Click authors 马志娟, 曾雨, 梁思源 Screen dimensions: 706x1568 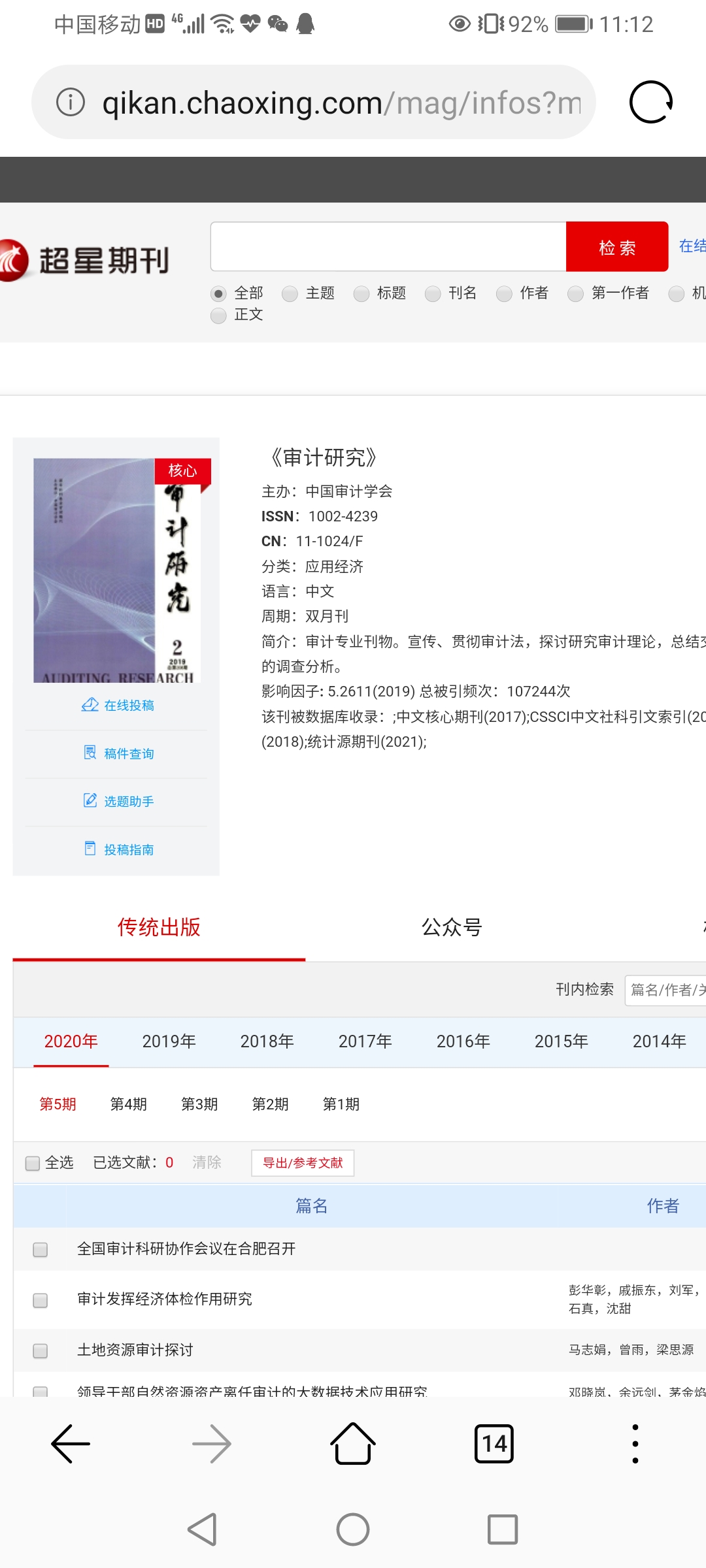click(631, 1350)
